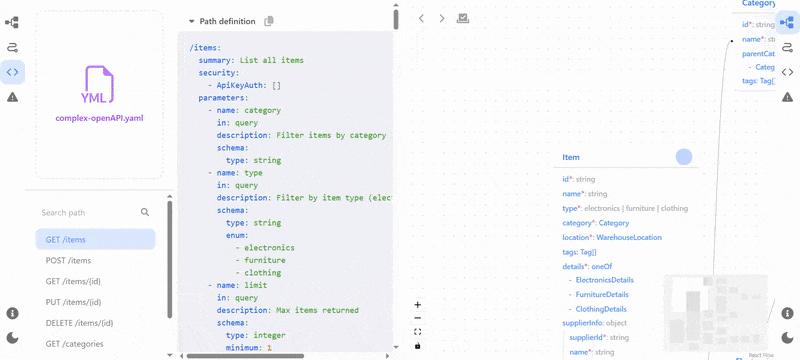Viewport: 800px width, 360px height.
Task: Click the checkmark tray icon in canvas toolbar
Action: point(463,18)
